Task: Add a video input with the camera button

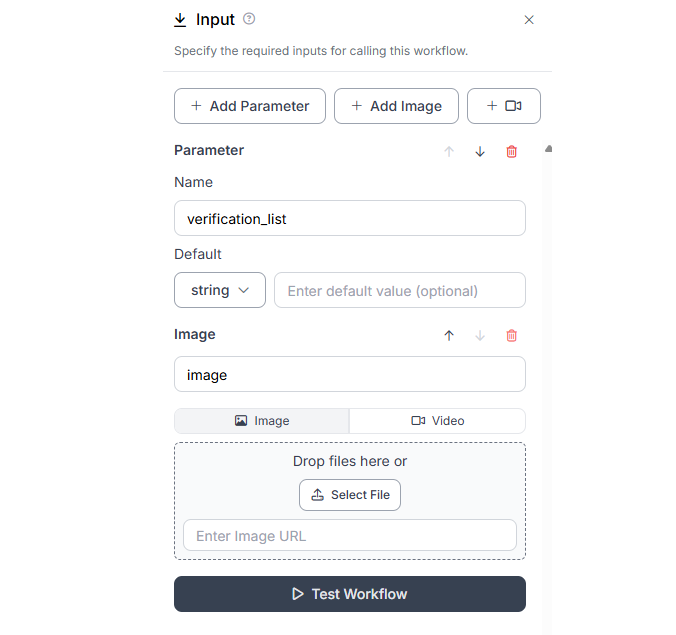Action: coord(504,106)
